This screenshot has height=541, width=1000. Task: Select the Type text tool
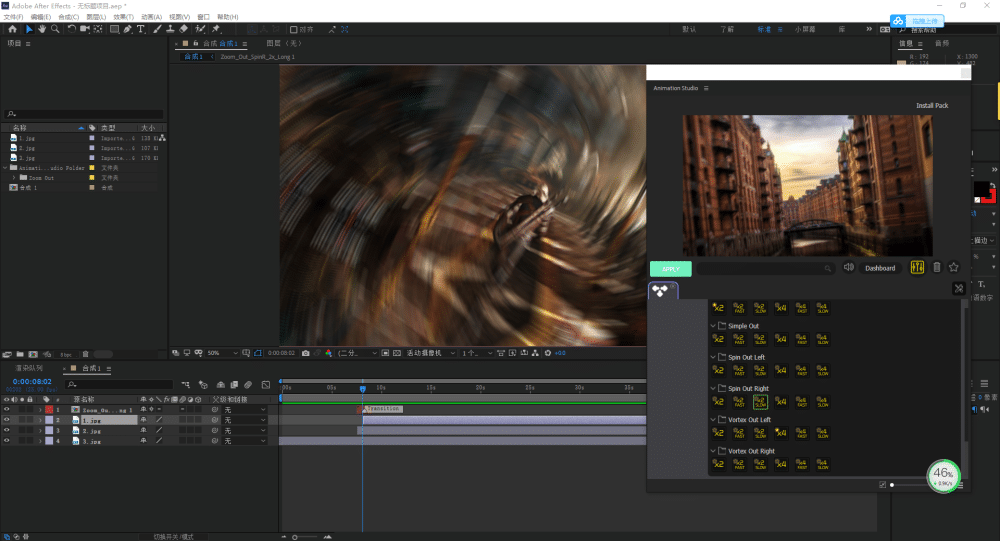pyautogui.click(x=141, y=29)
